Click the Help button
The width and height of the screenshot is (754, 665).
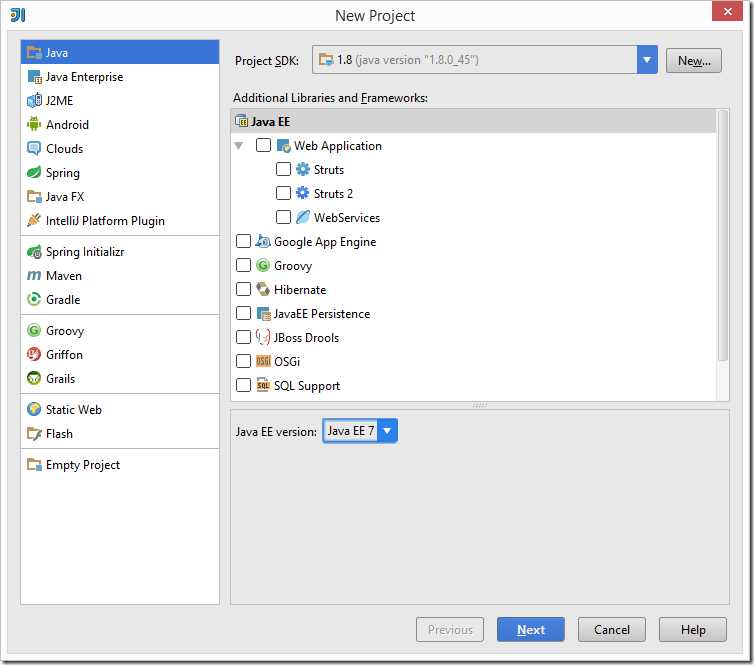click(692, 629)
